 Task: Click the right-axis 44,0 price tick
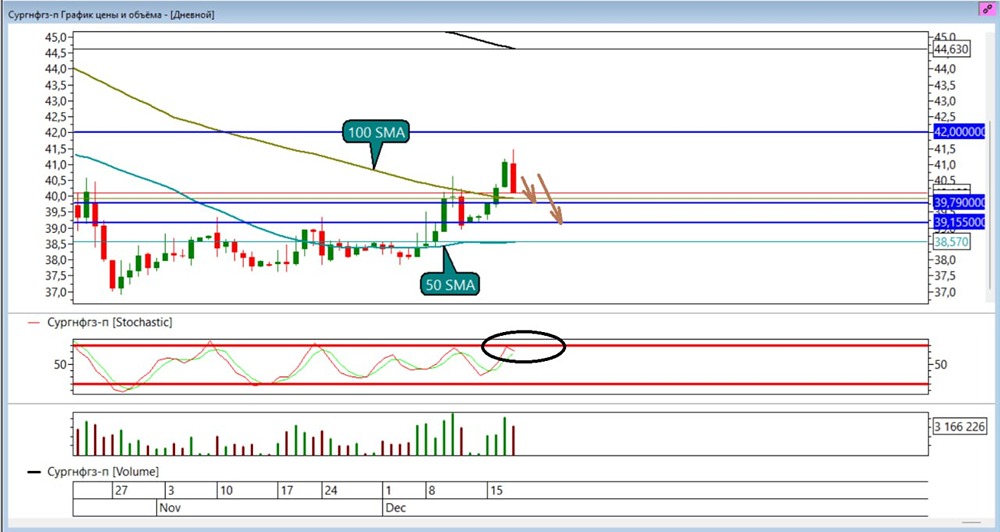tap(943, 69)
